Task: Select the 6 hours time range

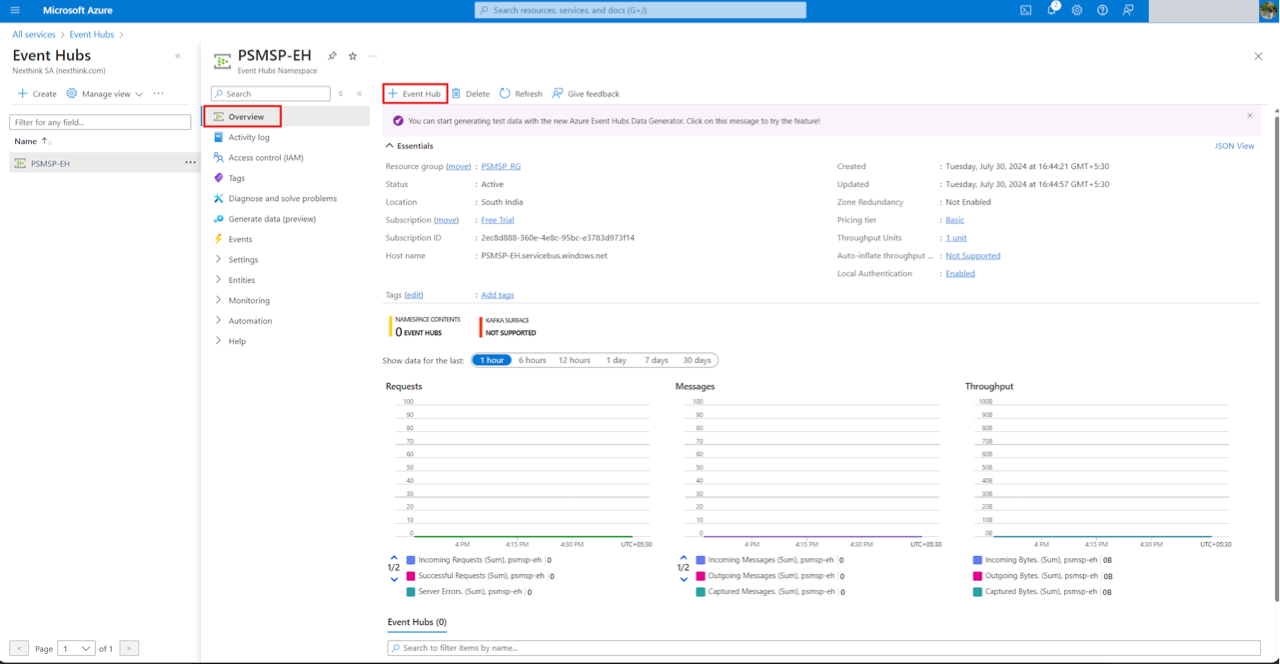Action: coord(532,360)
